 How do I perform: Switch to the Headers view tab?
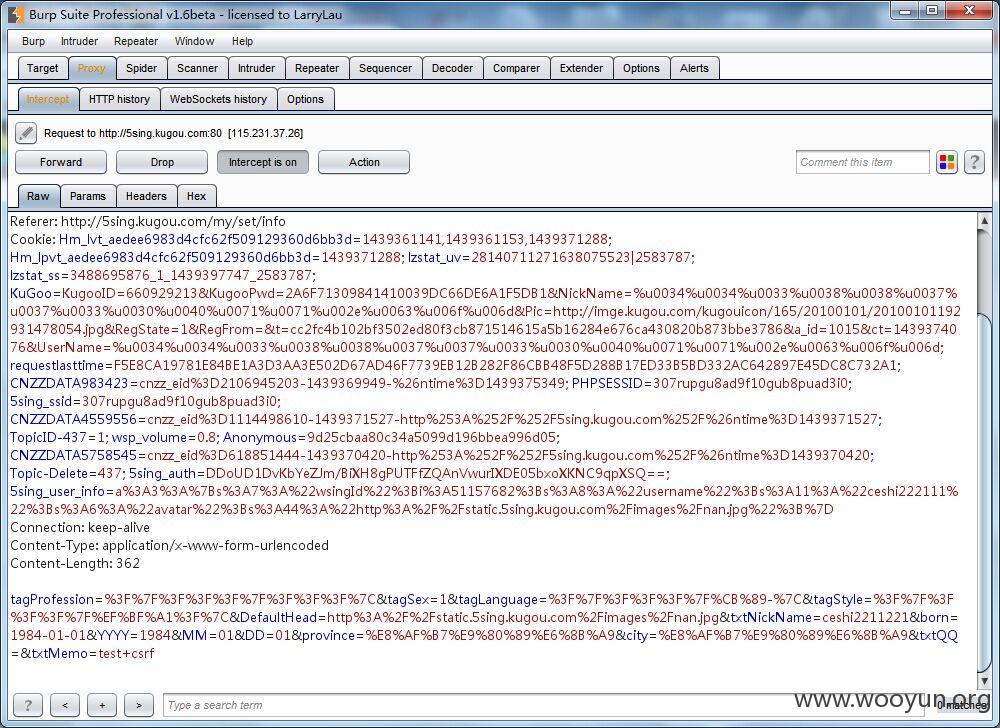point(146,196)
